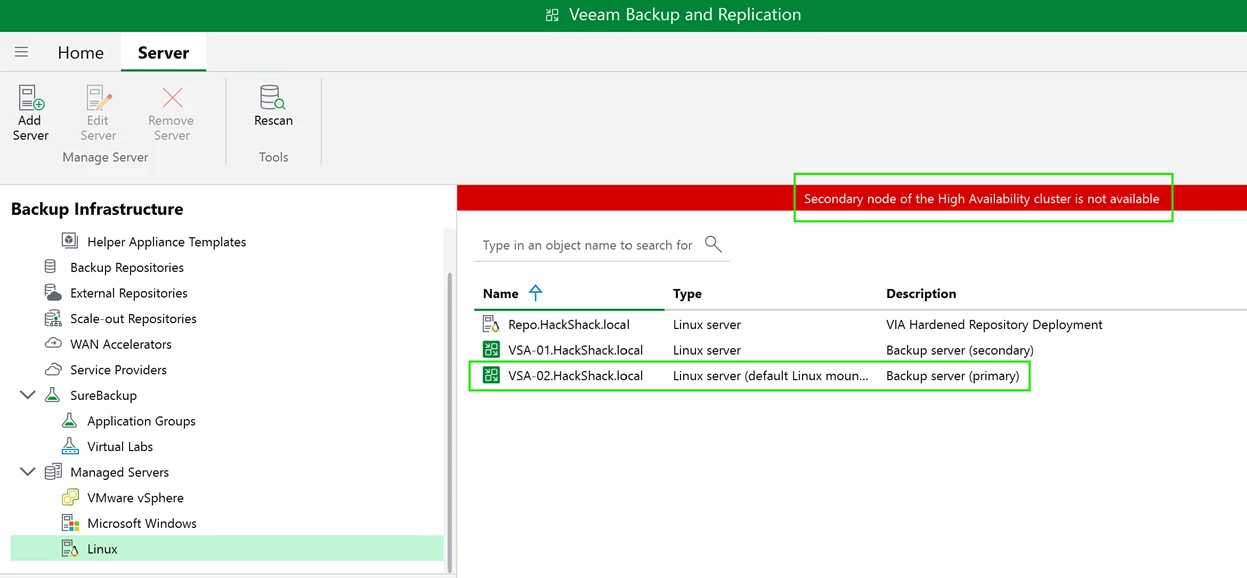This screenshot has width=1247, height=578.
Task: Collapse the Managed Servers tree node
Action: point(28,472)
